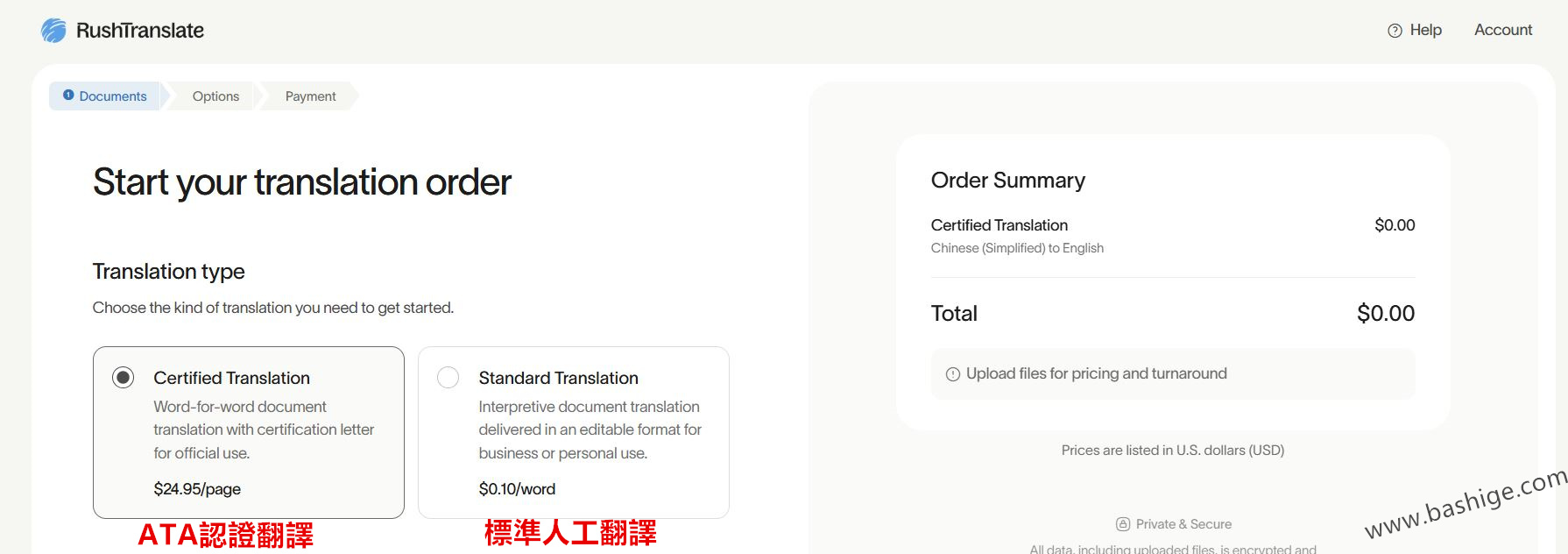
Task: Open the Help link in header
Action: (1425, 30)
